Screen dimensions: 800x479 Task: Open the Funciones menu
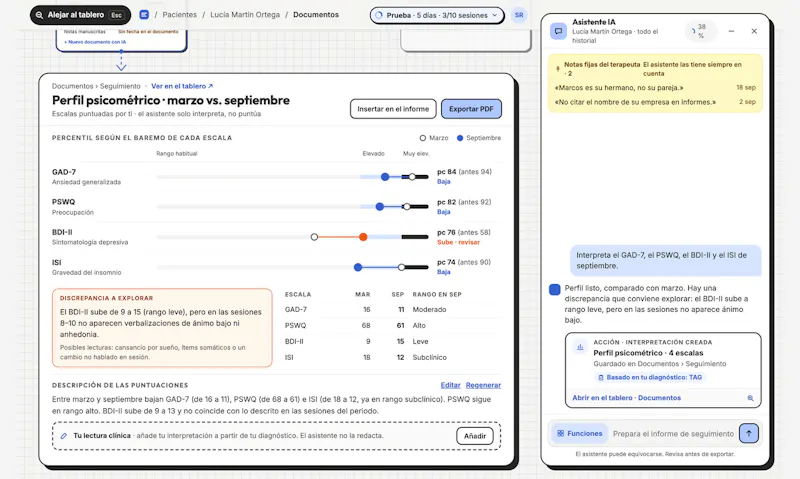580,434
